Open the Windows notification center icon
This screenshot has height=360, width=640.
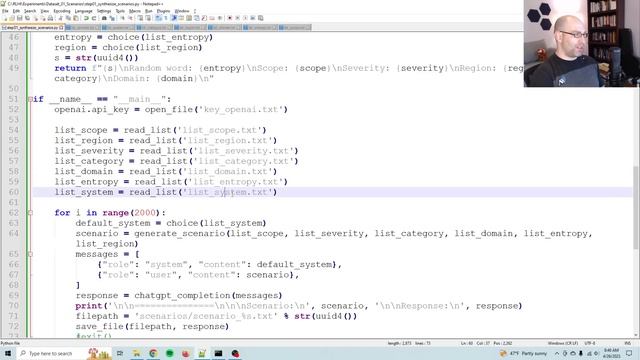click(x=629, y=353)
